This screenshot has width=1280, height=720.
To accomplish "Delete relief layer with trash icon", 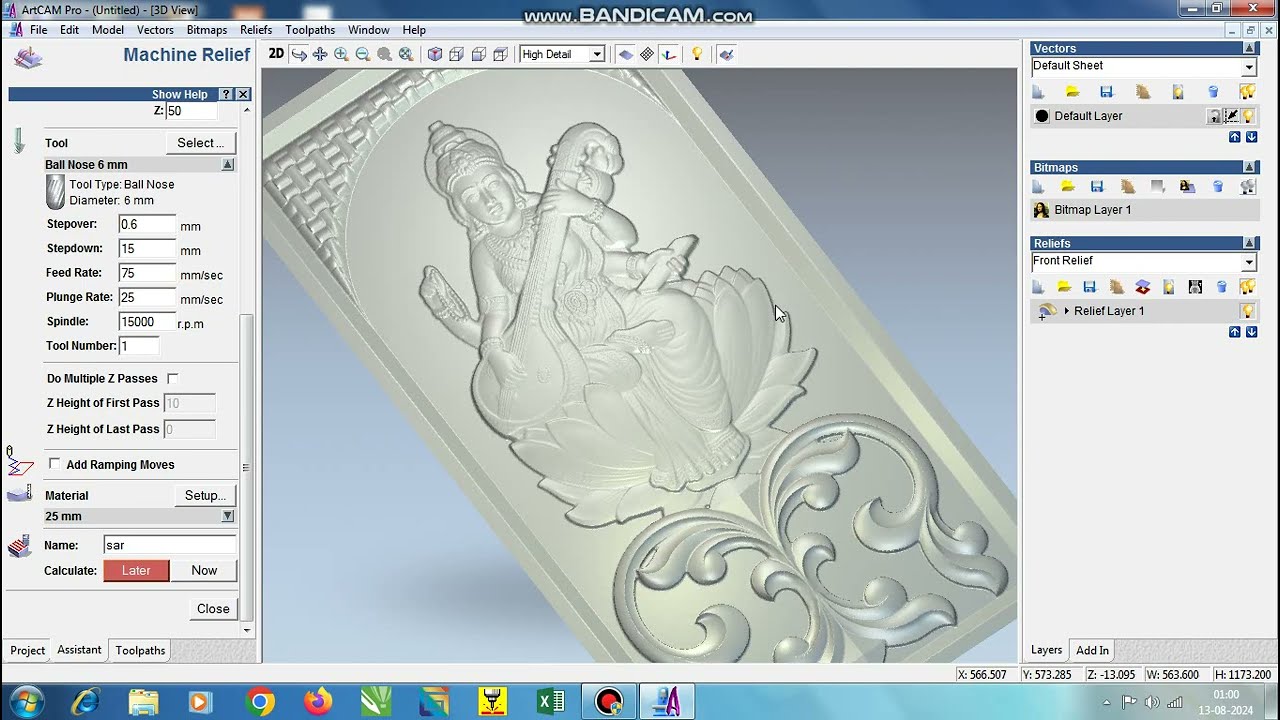I will pos(1222,287).
